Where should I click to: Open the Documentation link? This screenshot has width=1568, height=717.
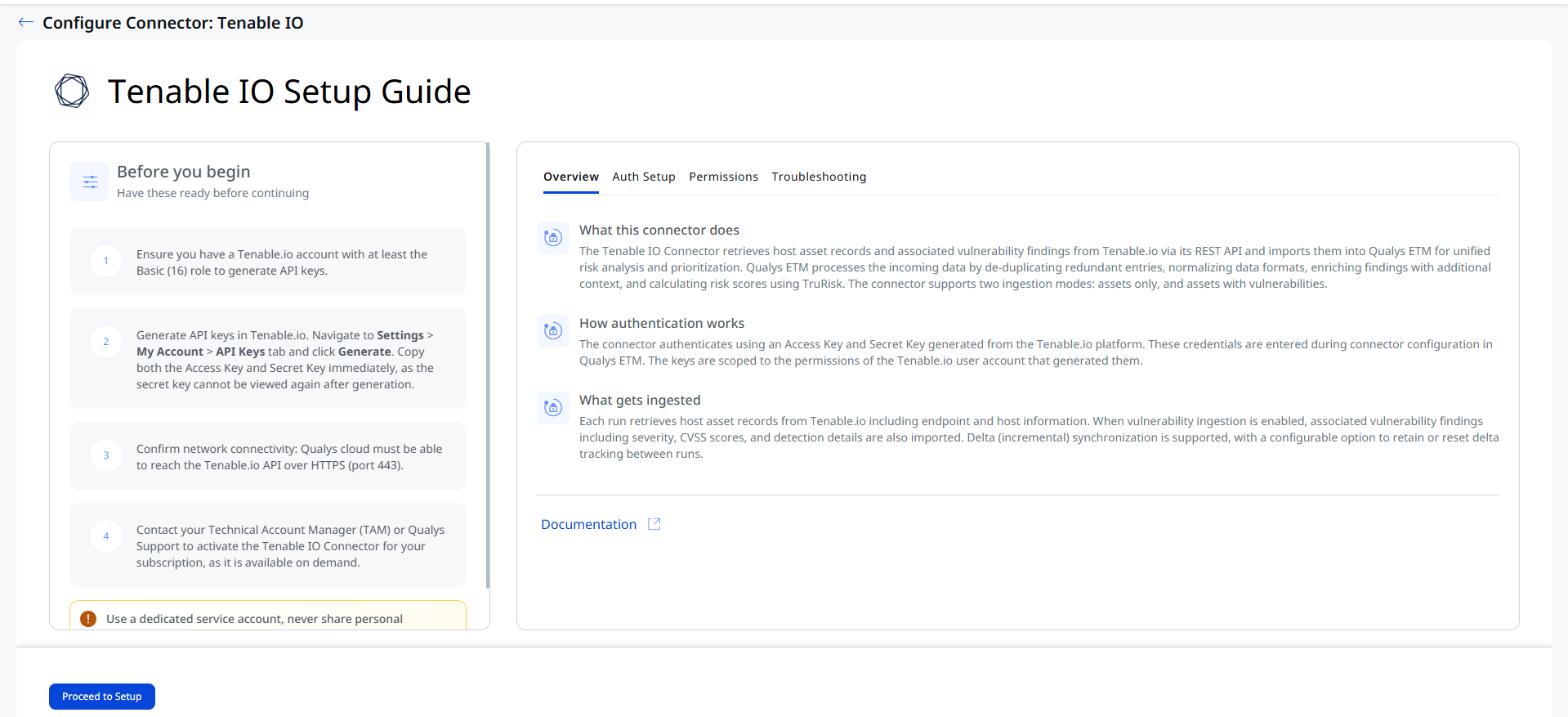(588, 524)
